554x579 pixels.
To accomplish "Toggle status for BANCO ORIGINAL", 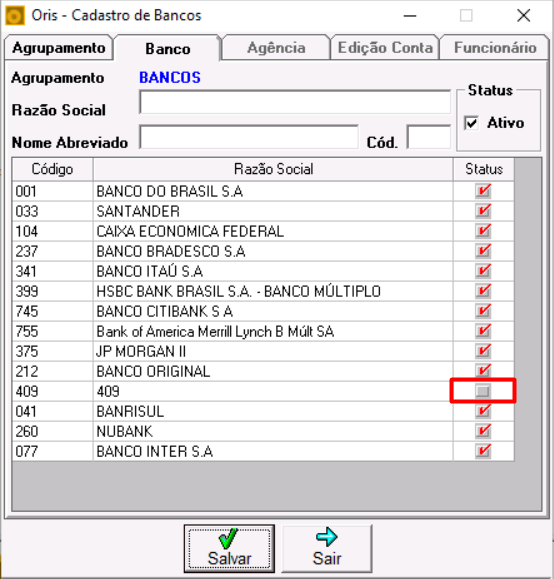I will [483, 371].
